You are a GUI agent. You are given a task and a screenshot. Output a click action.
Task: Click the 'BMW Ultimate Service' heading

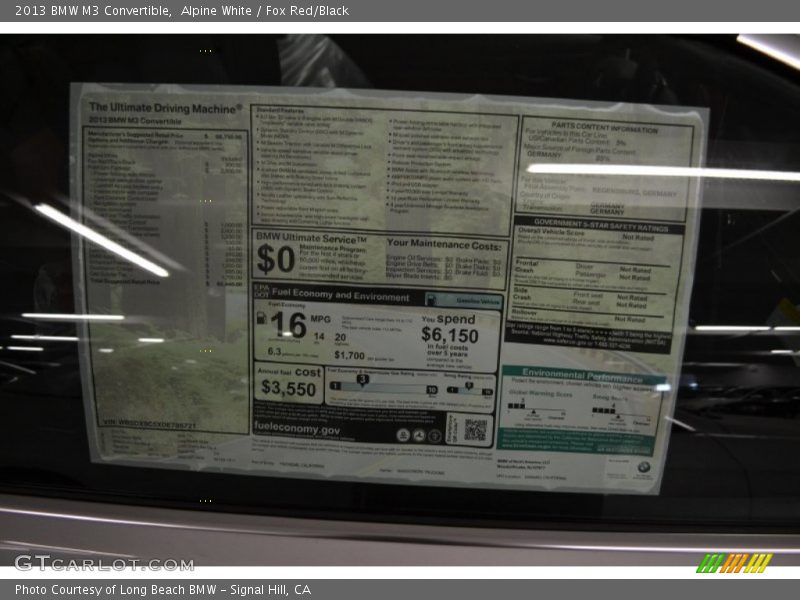point(311,238)
